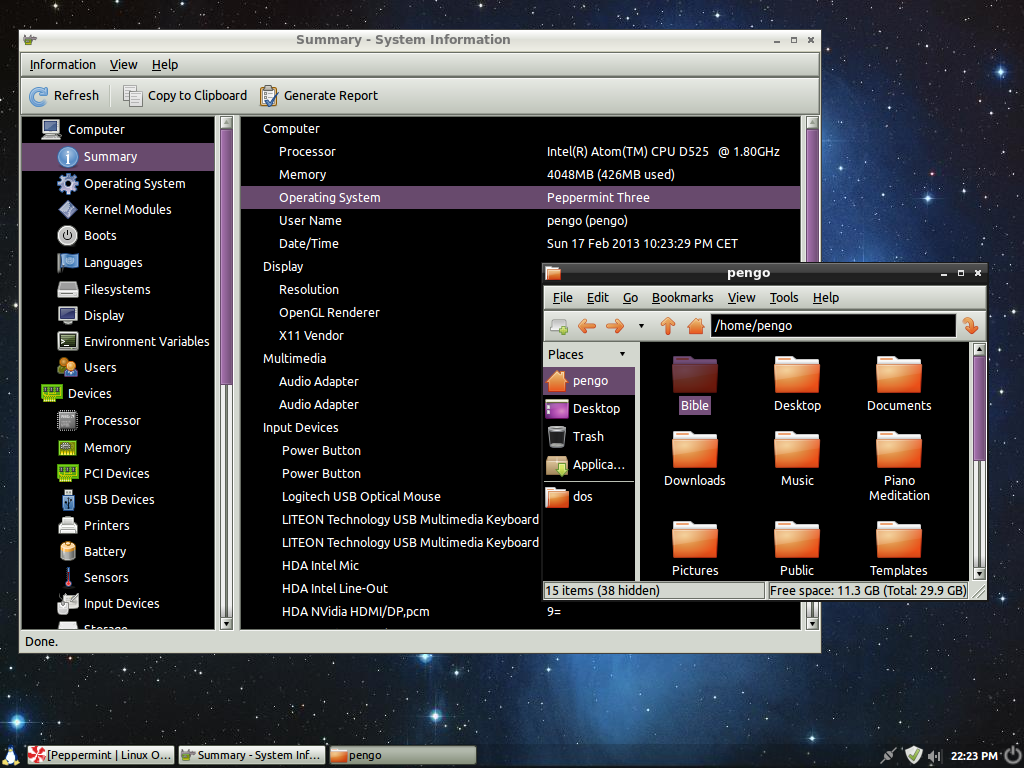Click the new tab icon in file manager toolbar
The width and height of the screenshot is (1024, 768).
coord(559,326)
